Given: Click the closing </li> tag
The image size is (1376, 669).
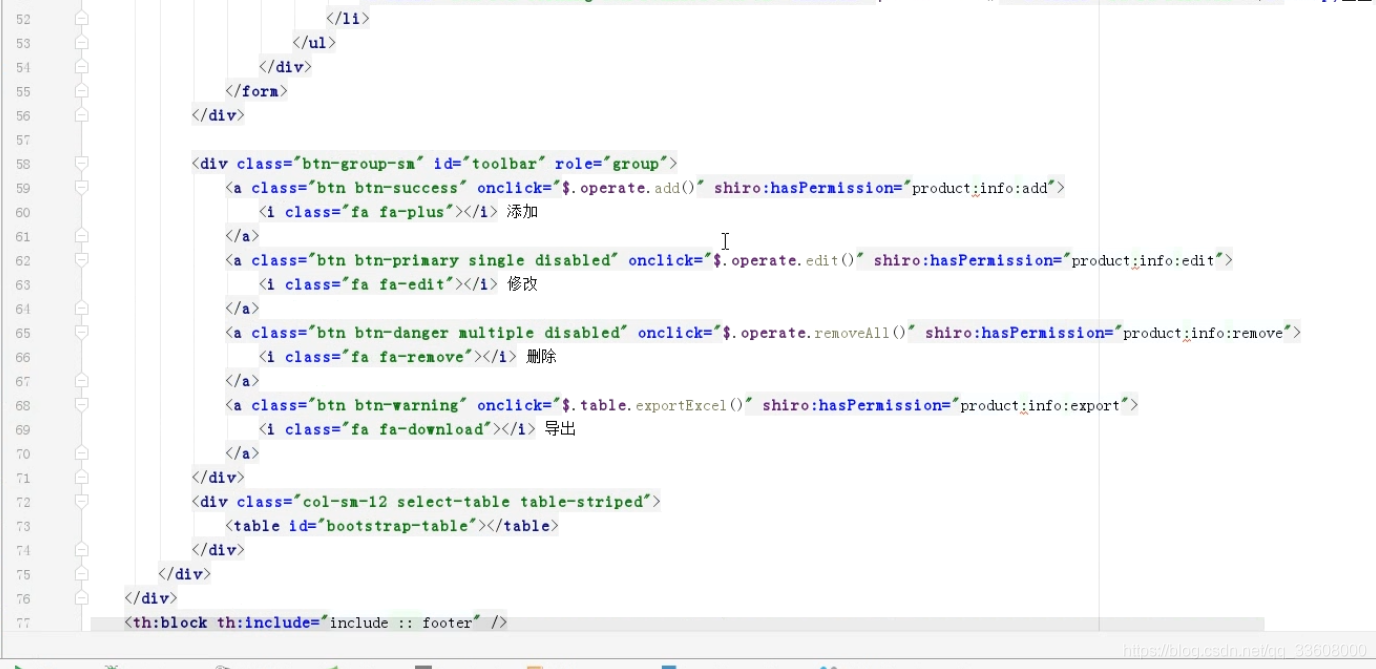Looking at the screenshot, I should point(348,19).
